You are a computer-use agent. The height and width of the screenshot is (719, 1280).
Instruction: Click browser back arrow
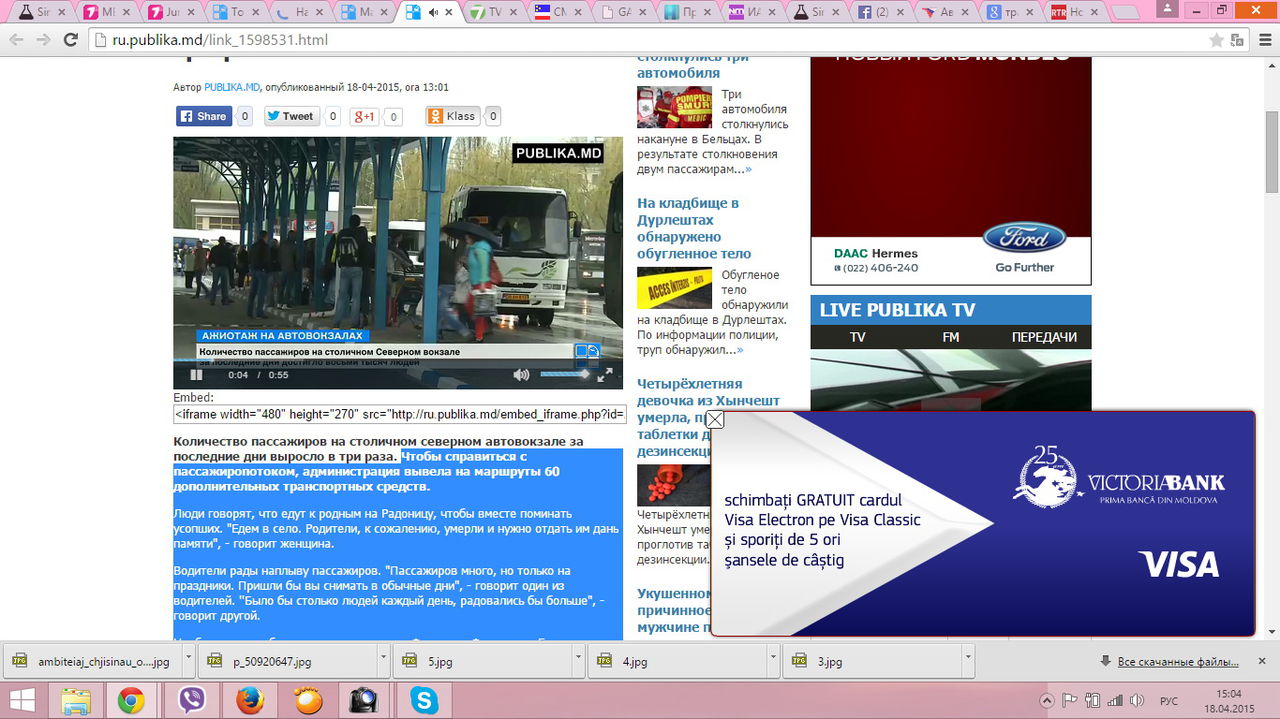(16, 40)
